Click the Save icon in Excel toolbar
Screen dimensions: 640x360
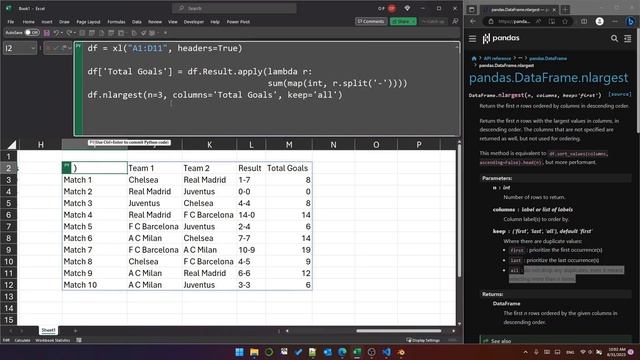tap(47, 33)
